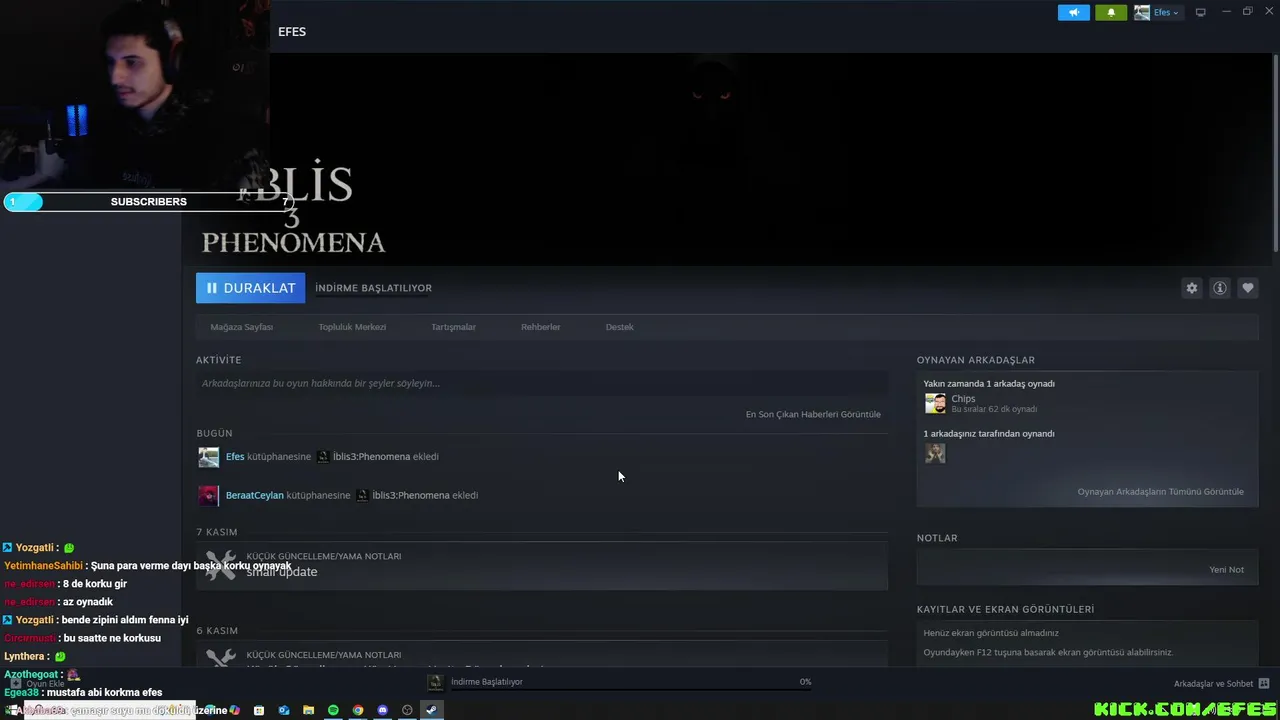Viewport: 1280px width, 720px height.
Task: Click the 0% download progress bar
Action: 630,690
